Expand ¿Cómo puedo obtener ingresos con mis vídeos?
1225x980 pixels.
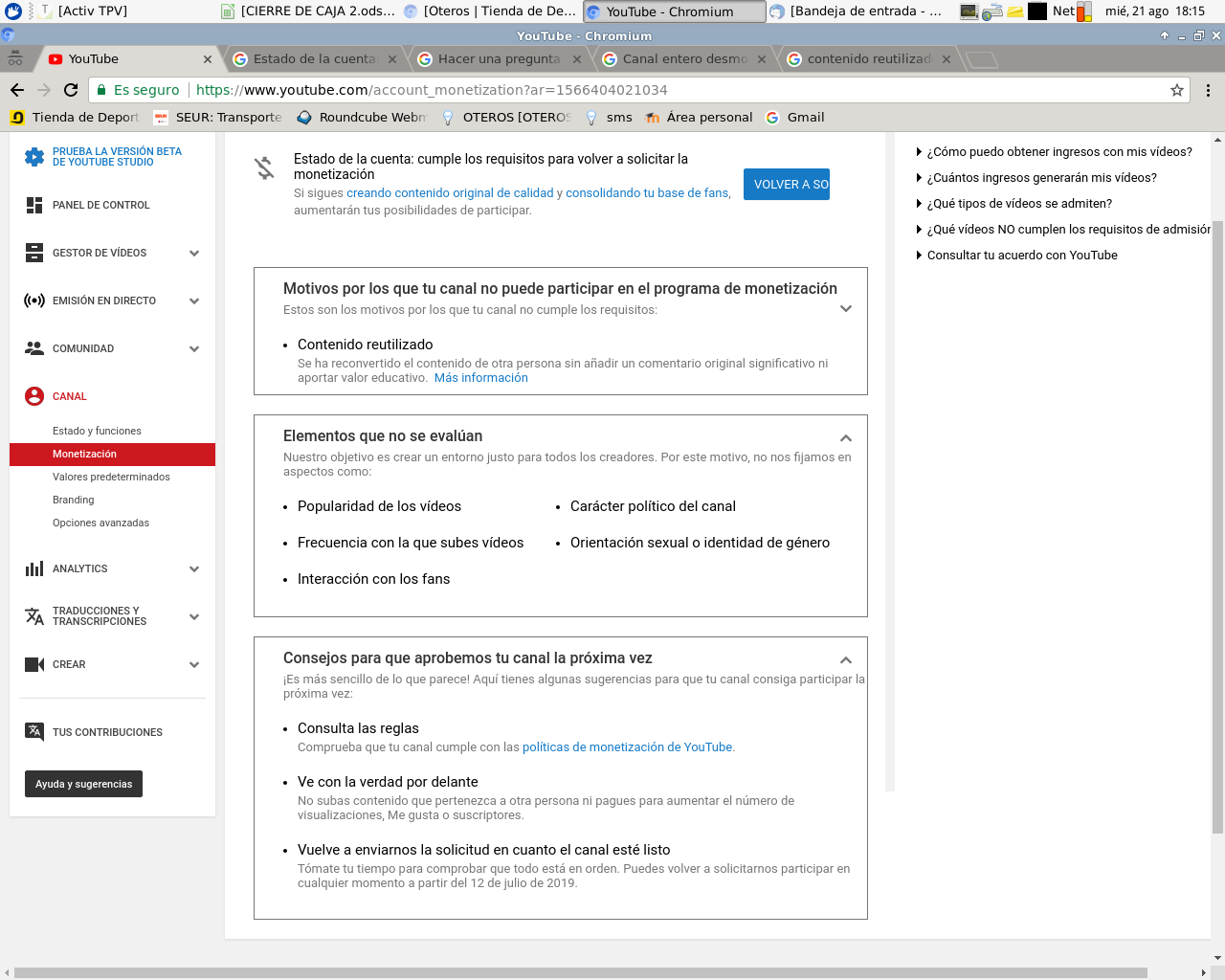coord(1055,152)
